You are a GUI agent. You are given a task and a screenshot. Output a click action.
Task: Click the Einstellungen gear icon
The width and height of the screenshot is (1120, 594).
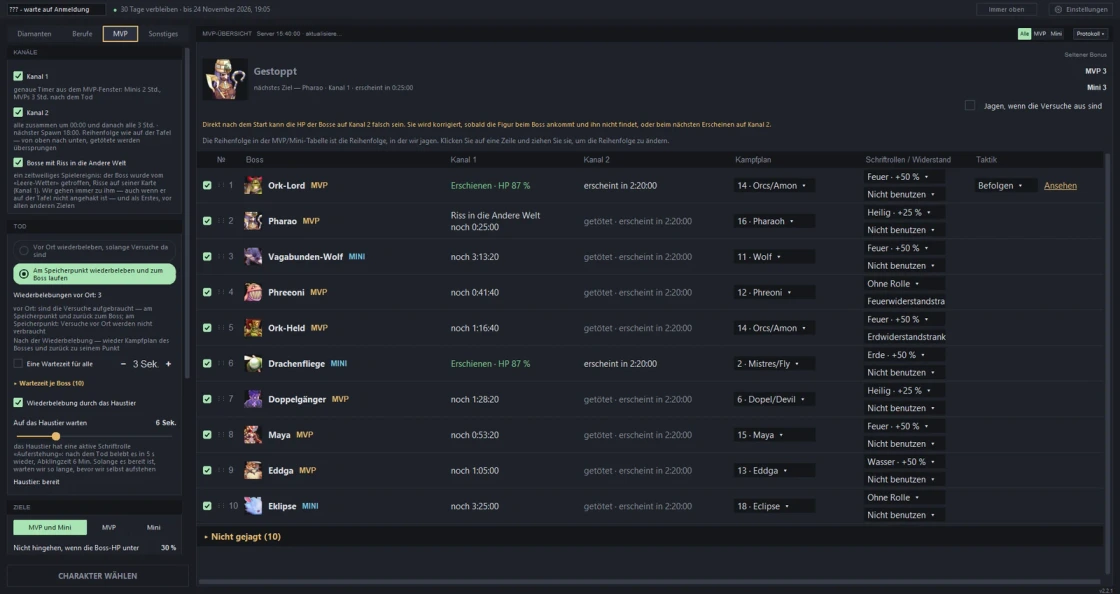(1059, 10)
